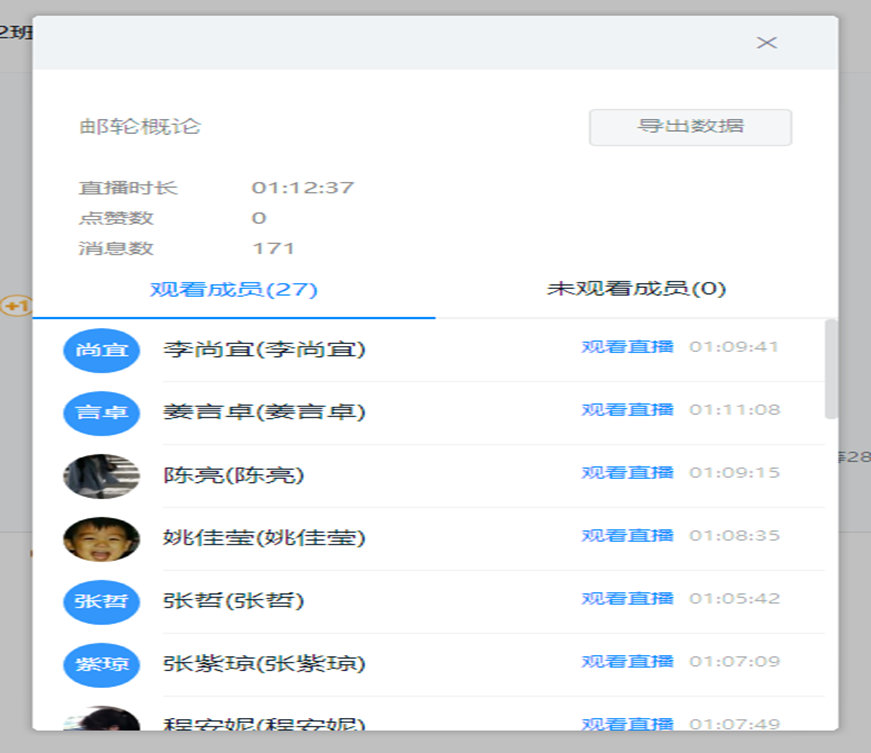Open 观看直播 link for 李尚宜
The height and width of the screenshot is (753, 871).
(x=627, y=347)
